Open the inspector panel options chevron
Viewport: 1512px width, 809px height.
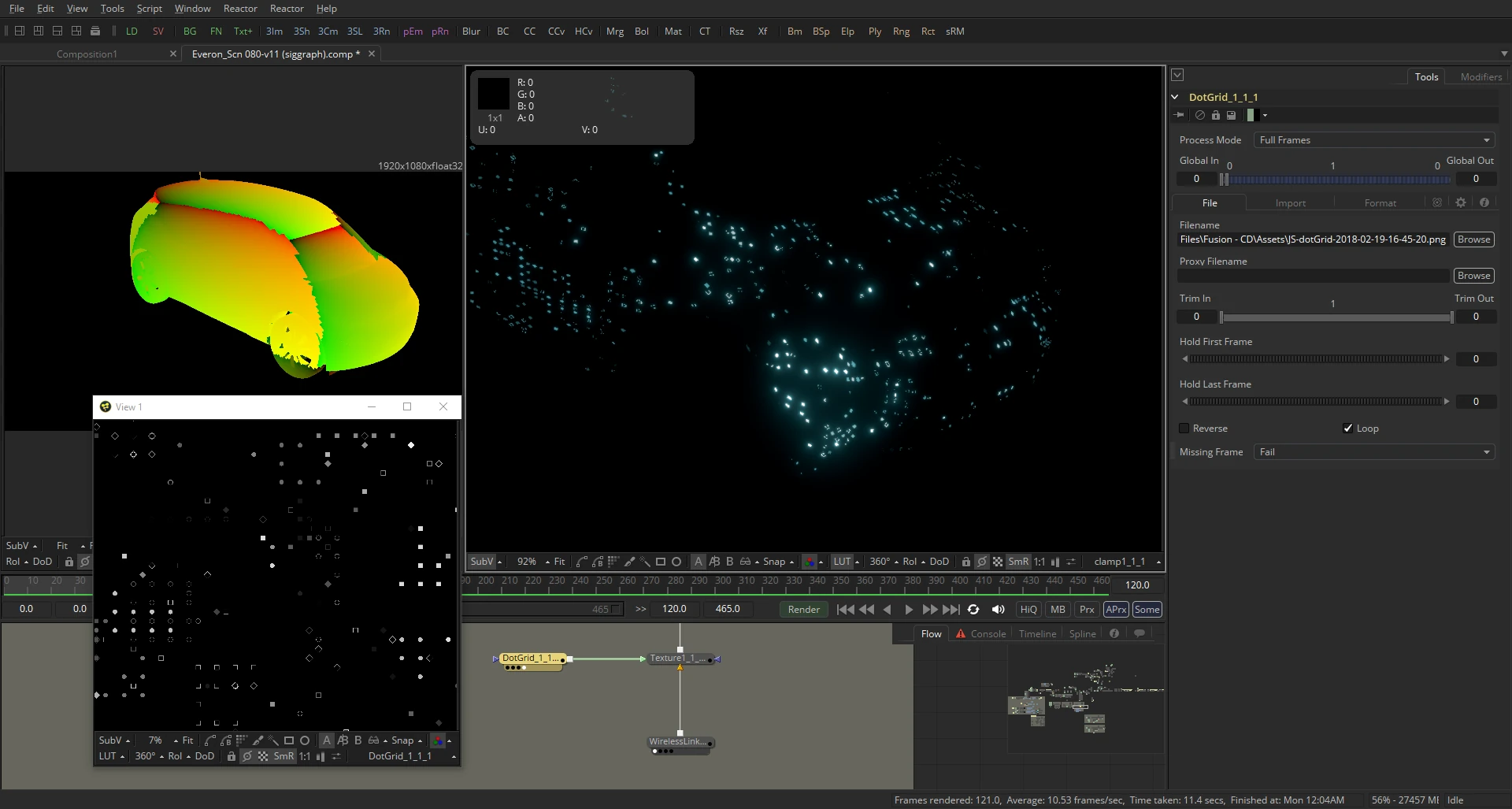click(x=1177, y=75)
